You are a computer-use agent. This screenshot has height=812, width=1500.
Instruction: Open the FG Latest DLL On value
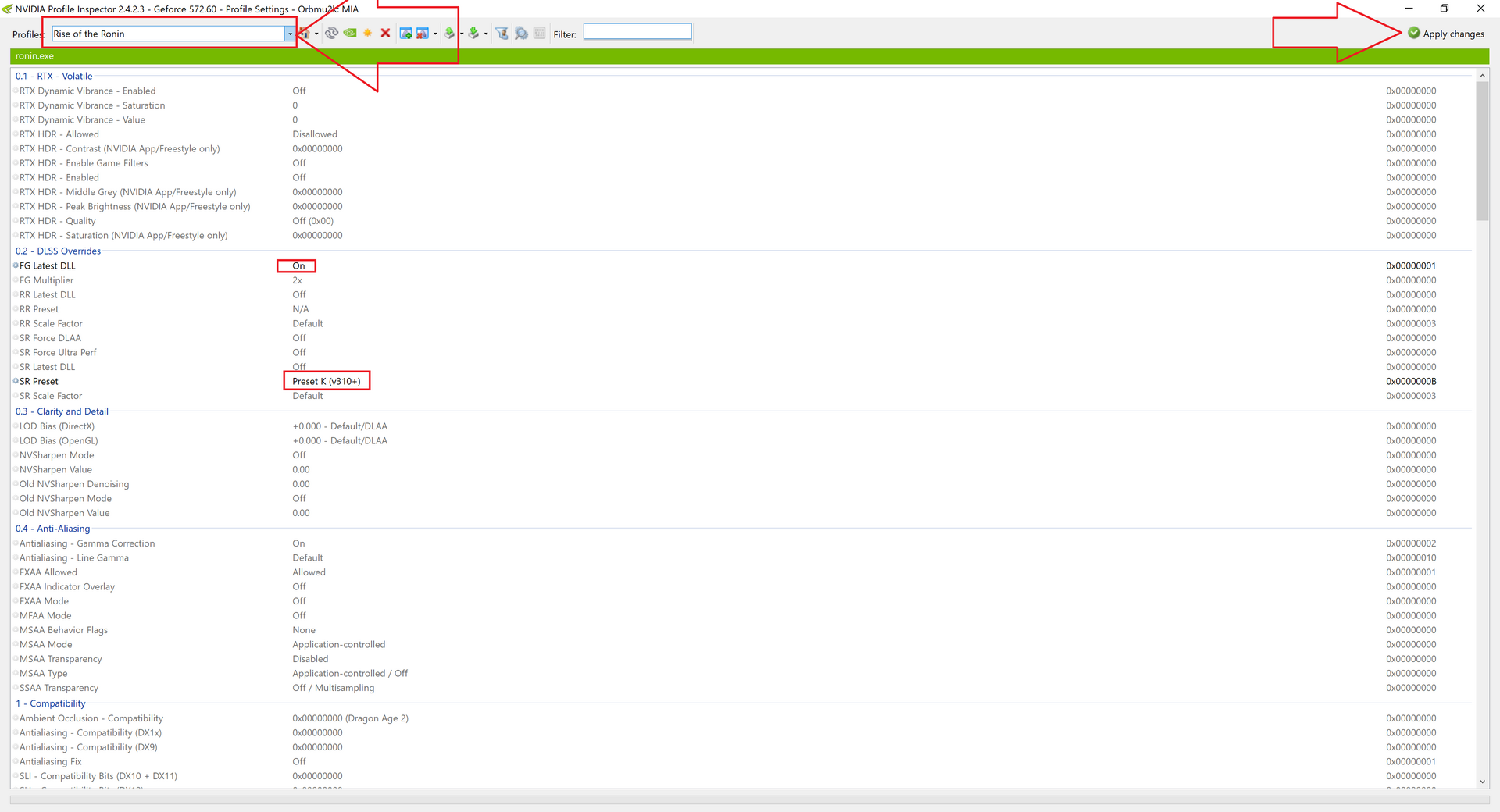(297, 266)
